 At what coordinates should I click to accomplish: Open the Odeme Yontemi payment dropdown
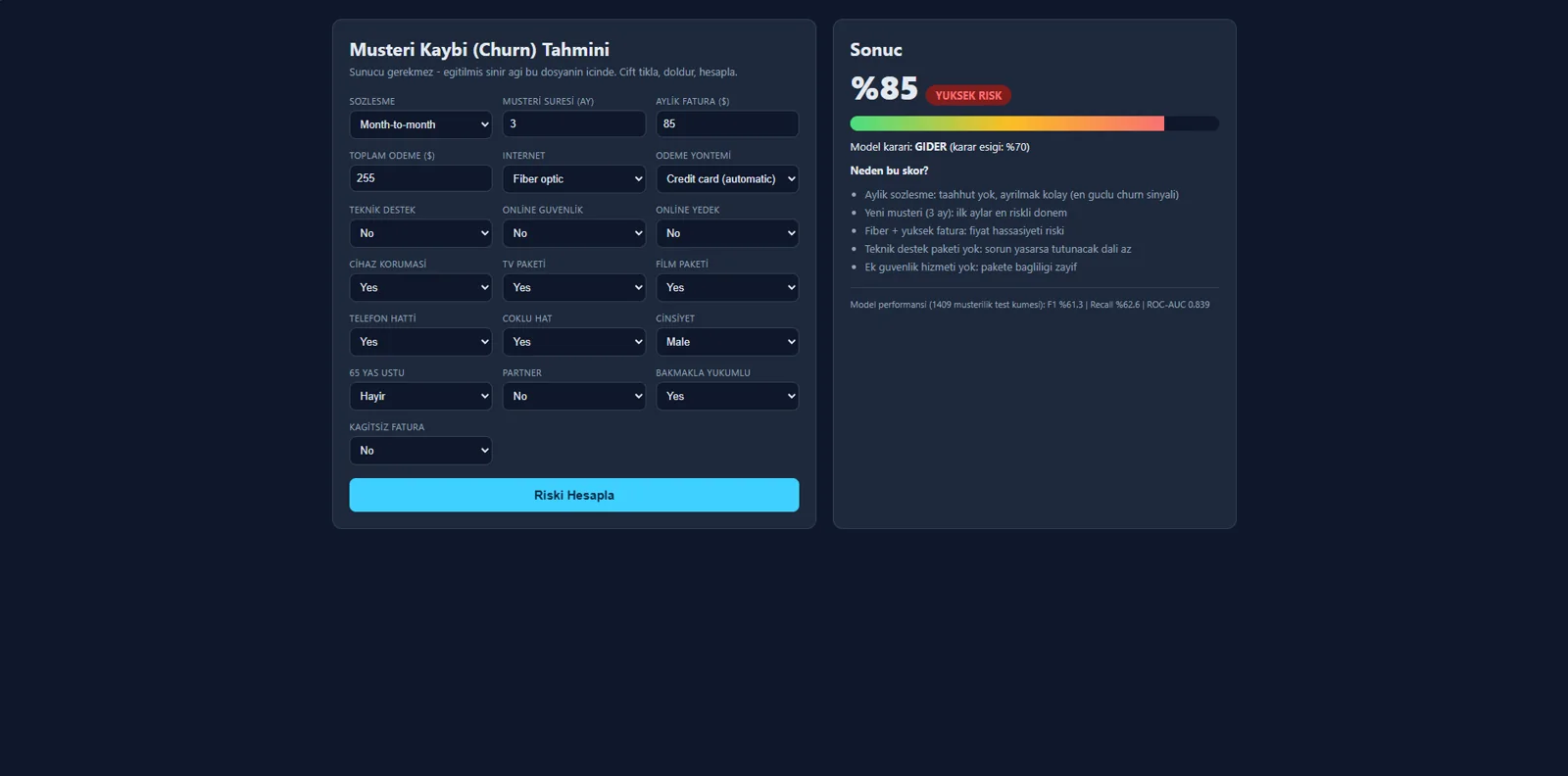tap(727, 178)
